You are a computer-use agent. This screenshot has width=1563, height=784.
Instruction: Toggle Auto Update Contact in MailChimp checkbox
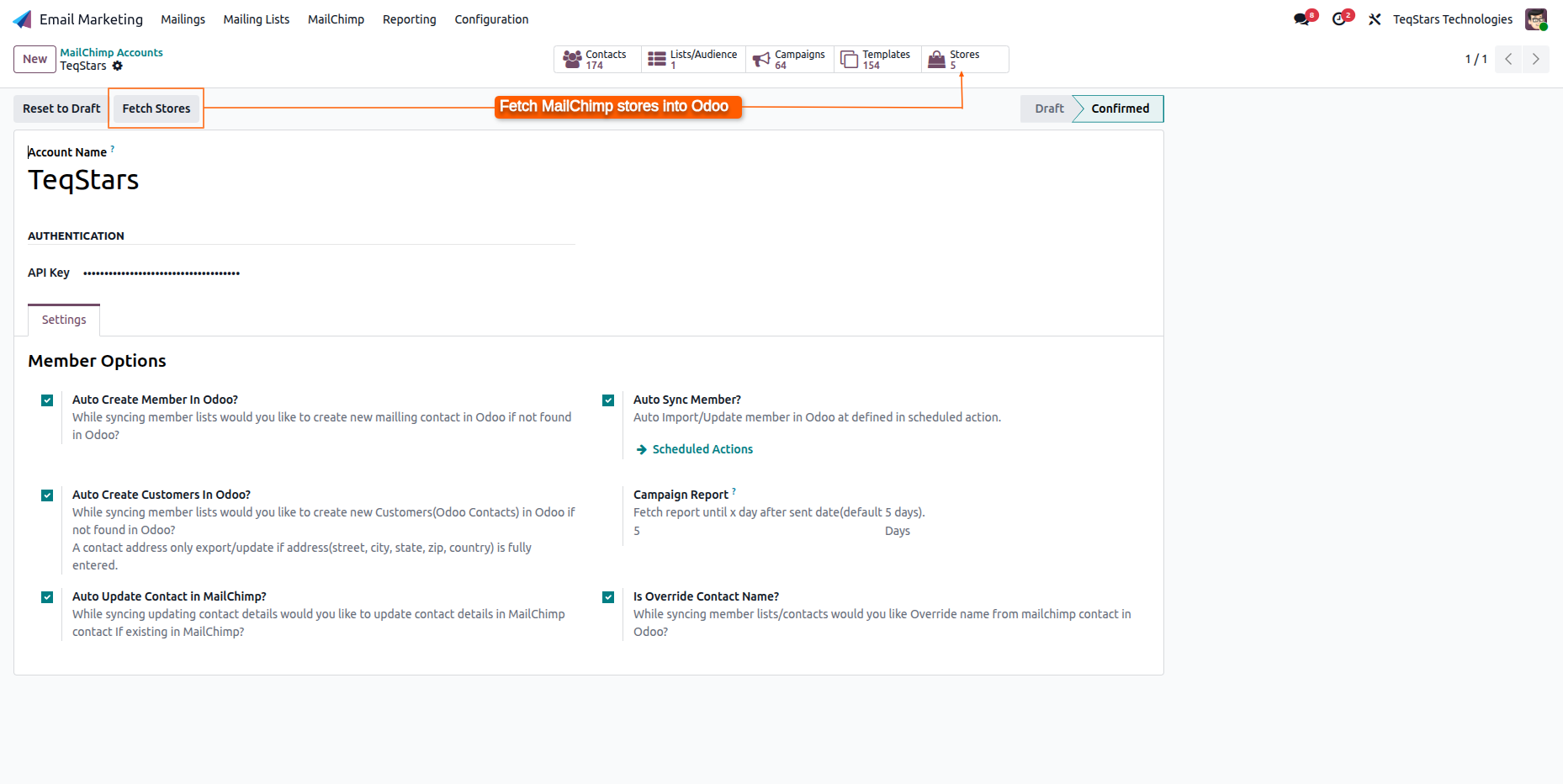47,597
